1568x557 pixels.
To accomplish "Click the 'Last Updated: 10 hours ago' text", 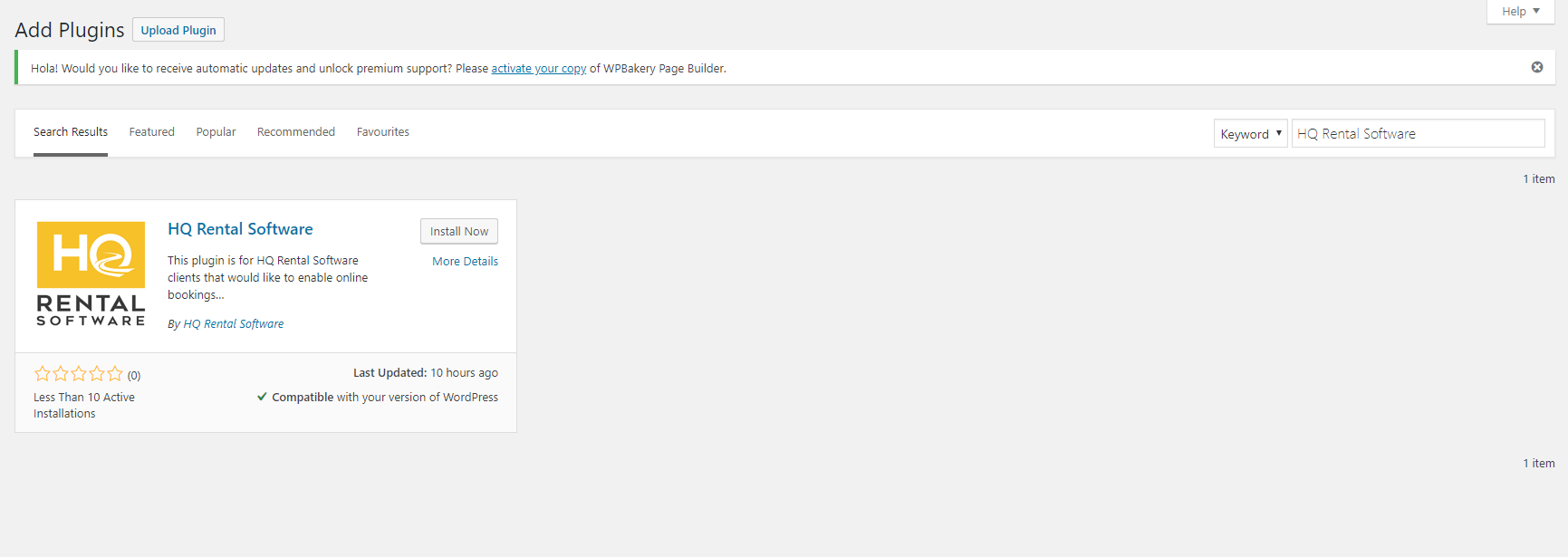I will [x=426, y=373].
